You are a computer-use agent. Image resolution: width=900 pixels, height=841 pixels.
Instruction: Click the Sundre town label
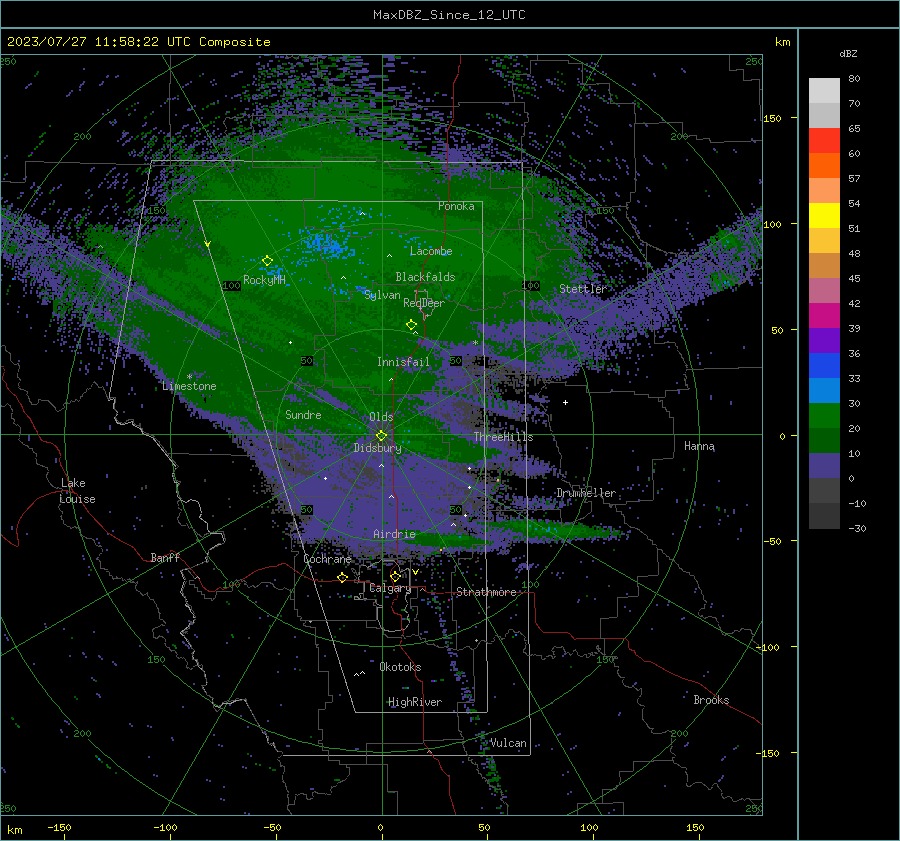click(x=303, y=415)
